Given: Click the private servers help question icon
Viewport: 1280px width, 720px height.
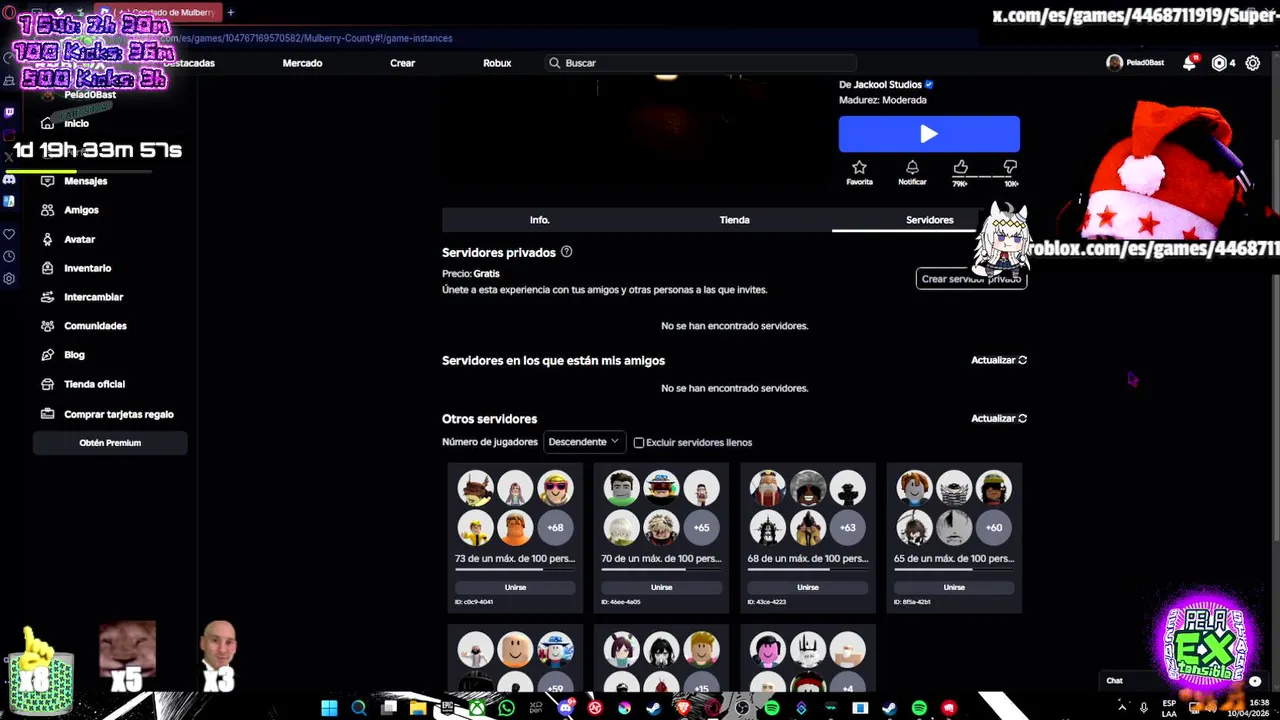Looking at the screenshot, I should coord(566,252).
